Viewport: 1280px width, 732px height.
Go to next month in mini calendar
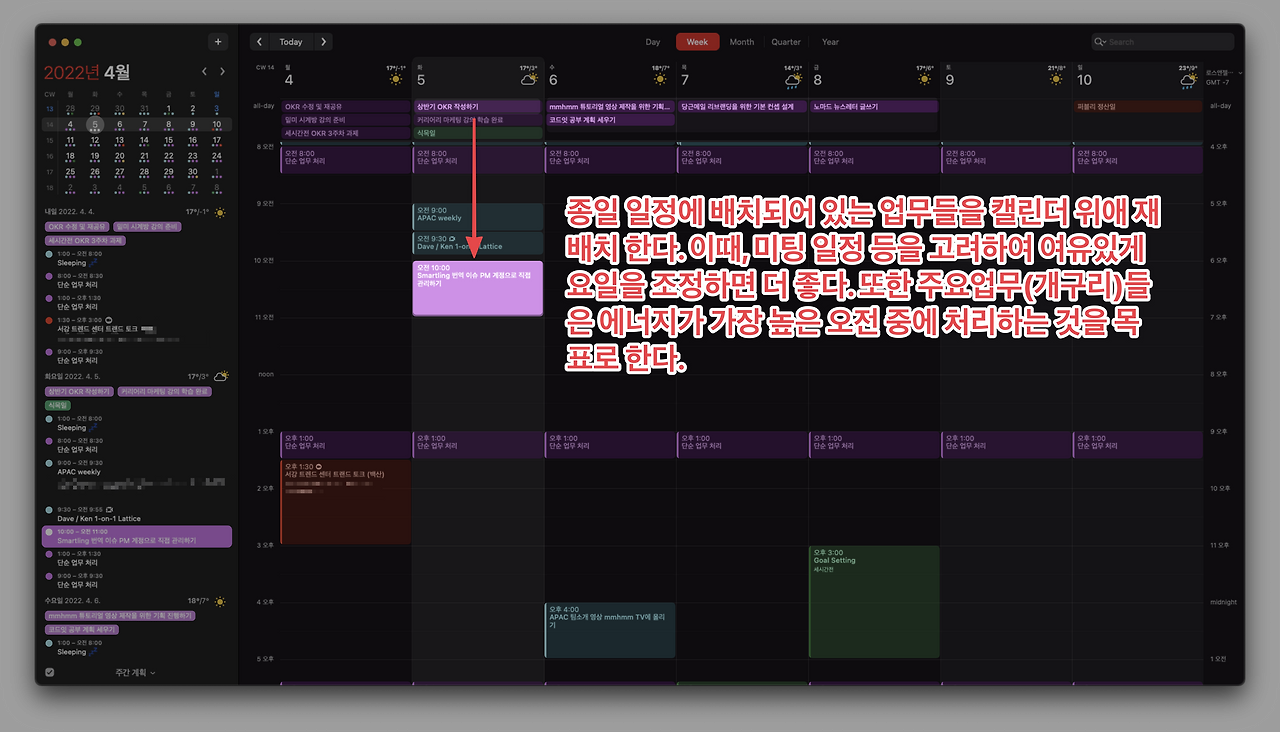click(x=224, y=72)
